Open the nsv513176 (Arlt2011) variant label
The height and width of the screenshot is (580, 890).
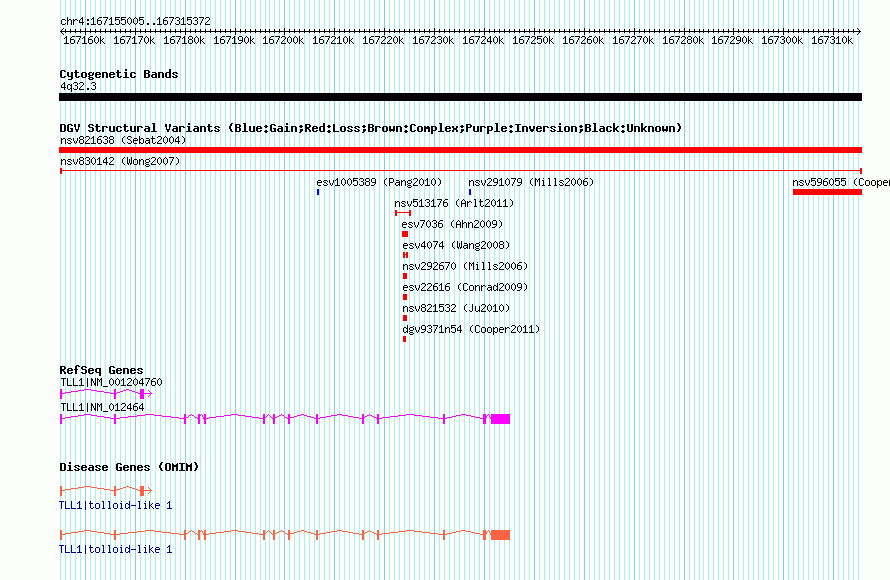point(454,203)
